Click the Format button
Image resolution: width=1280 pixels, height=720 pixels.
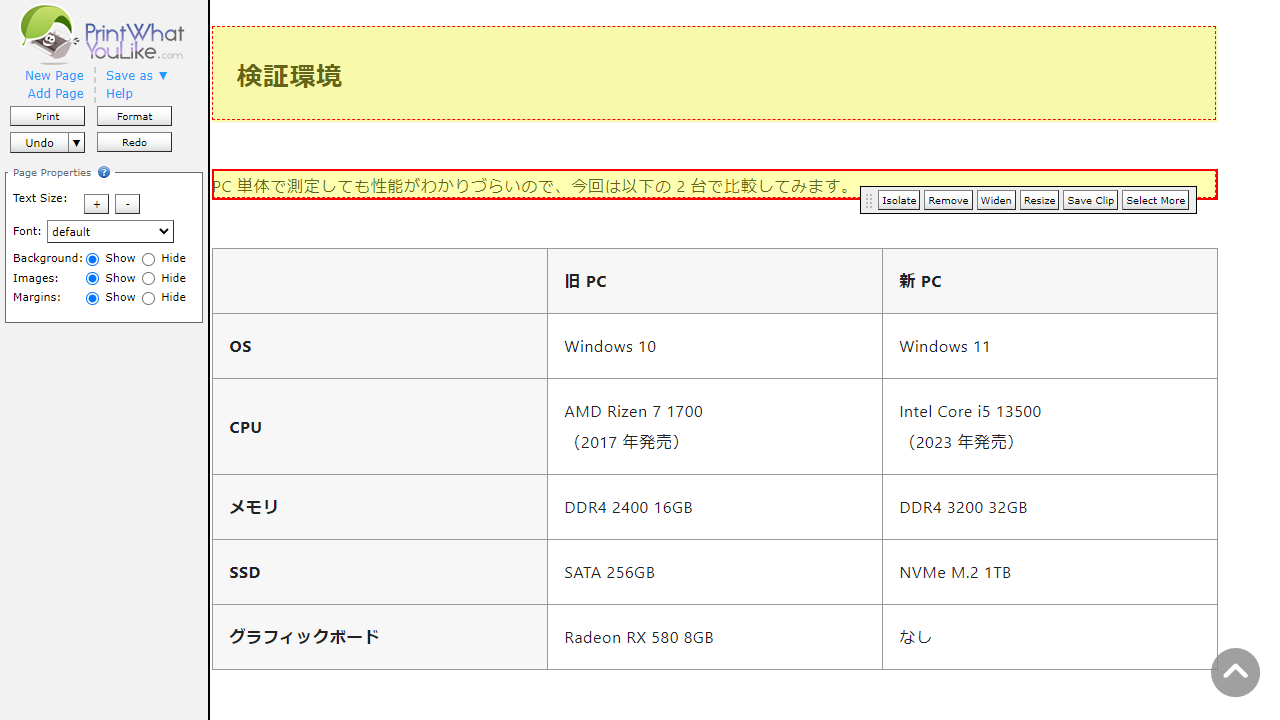[x=134, y=117]
